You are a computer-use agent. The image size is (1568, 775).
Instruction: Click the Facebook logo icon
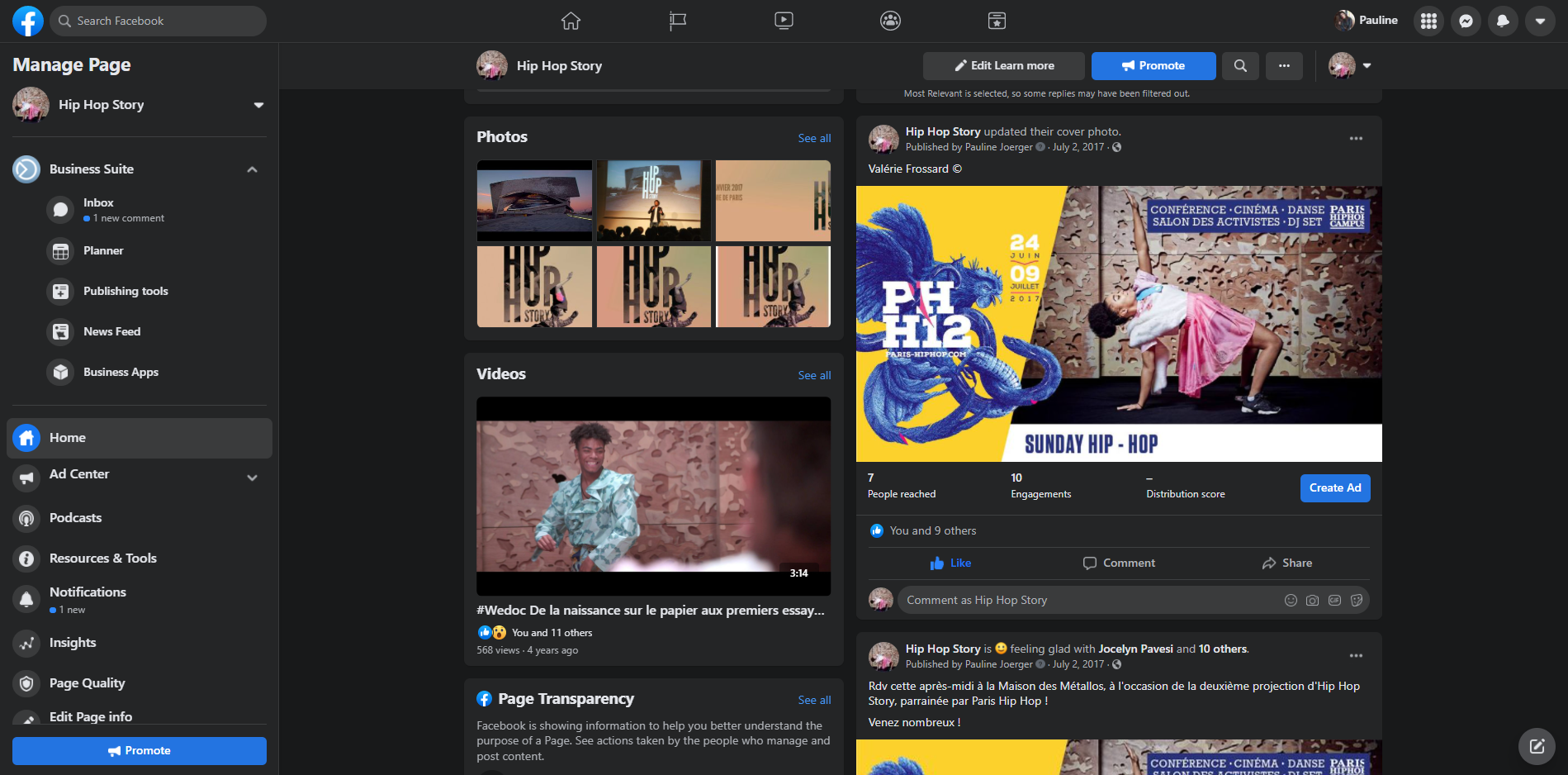[x=27, y=21]
